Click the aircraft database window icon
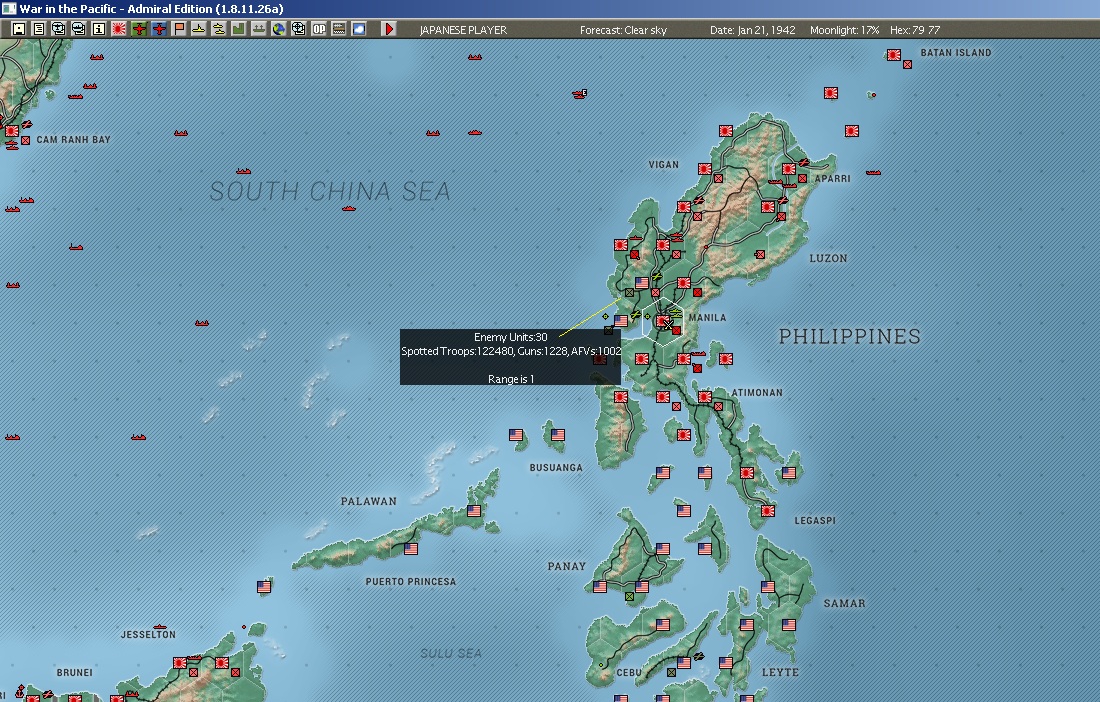1100x702 pixels. (x=59, y=29)
